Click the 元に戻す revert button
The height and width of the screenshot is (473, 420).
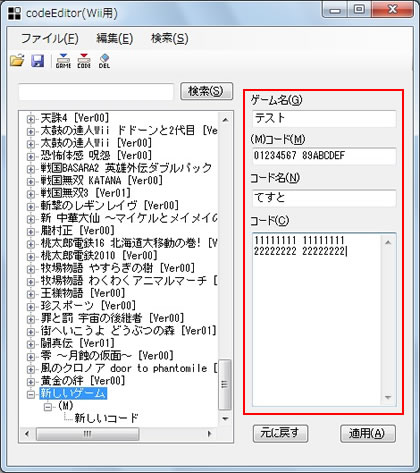(280, 433)
